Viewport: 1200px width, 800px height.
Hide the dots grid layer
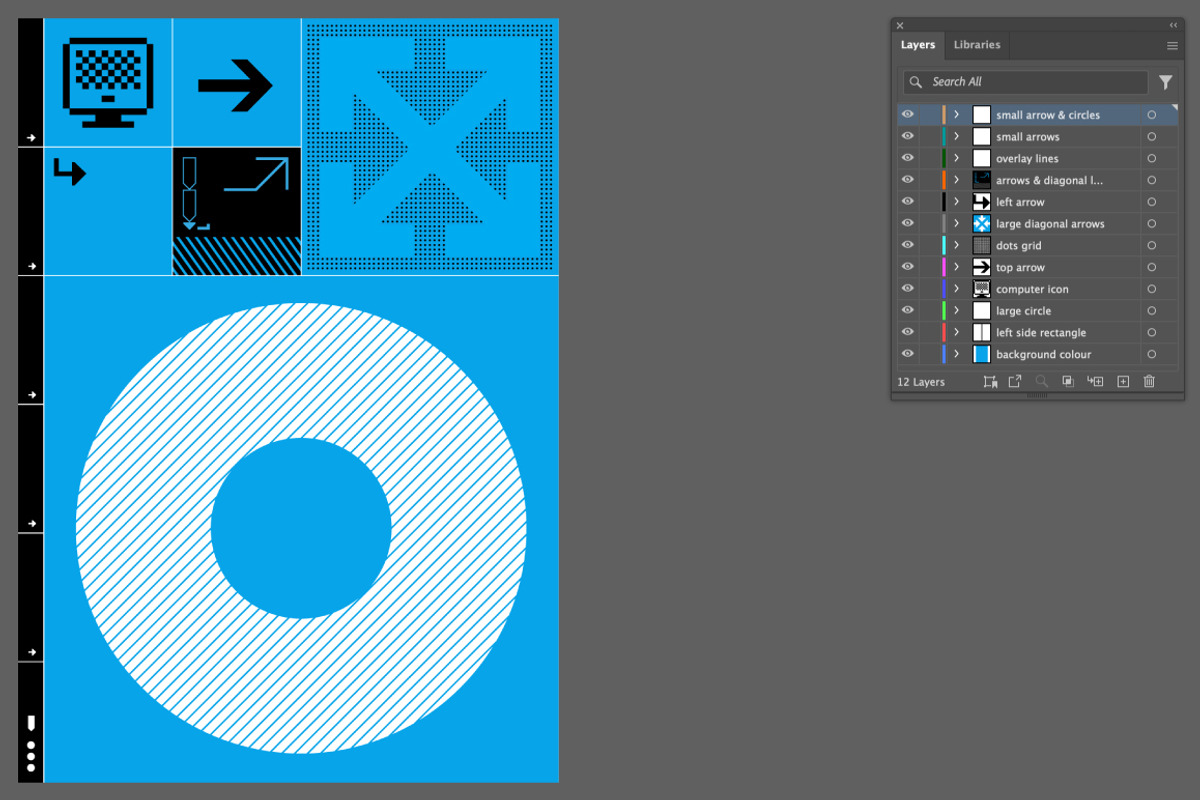click(908, 246)
